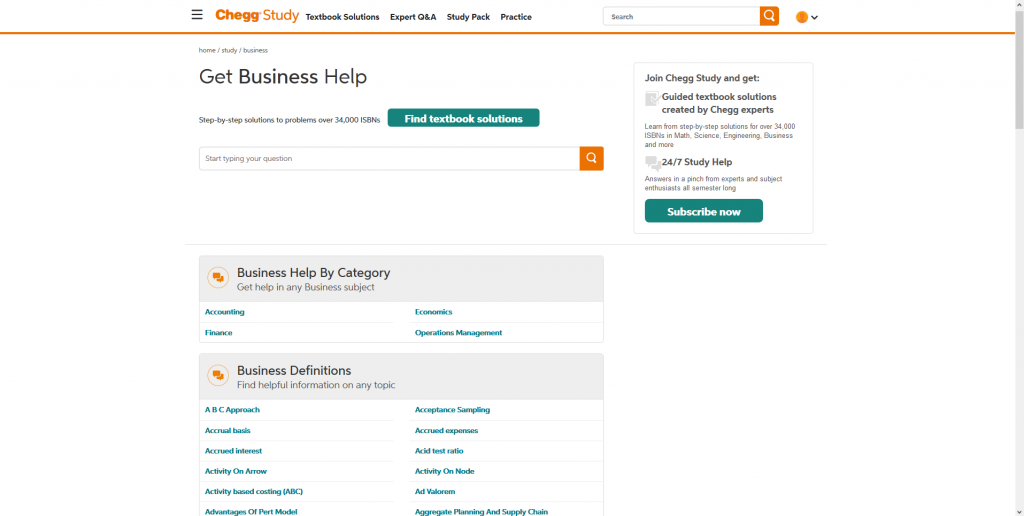Image resolution: width=1024 pixels, height=516 pixels.
Task: Open Textbook Solutions in the navigation bar
Action: [342, 17]
